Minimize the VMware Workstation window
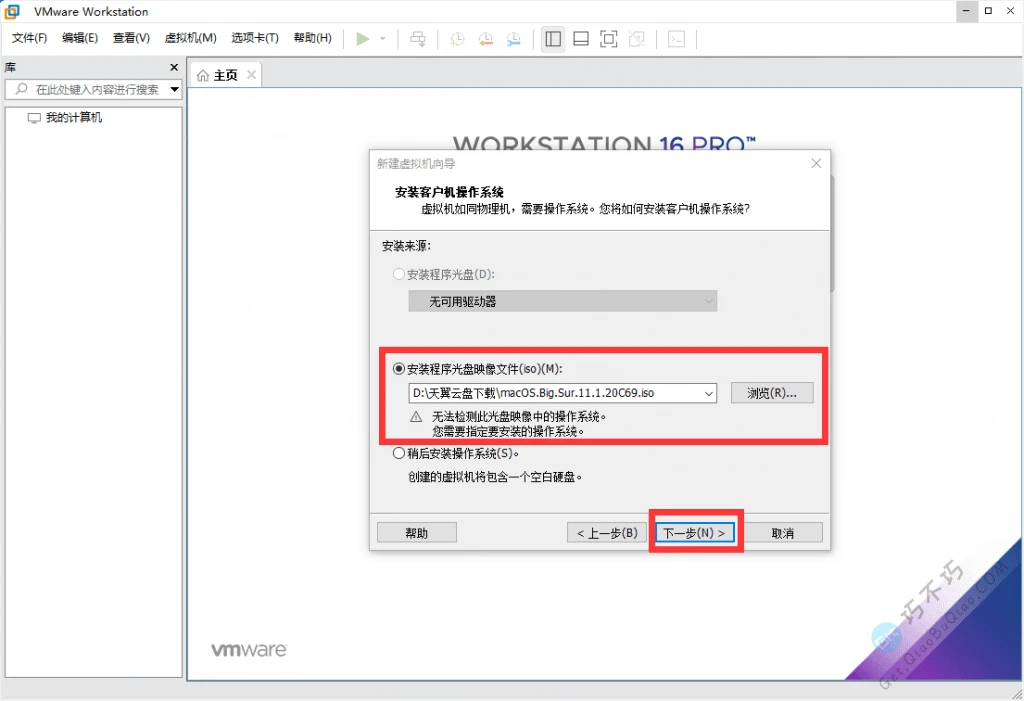The image size is (1024, 701). (x=967, y=11)
